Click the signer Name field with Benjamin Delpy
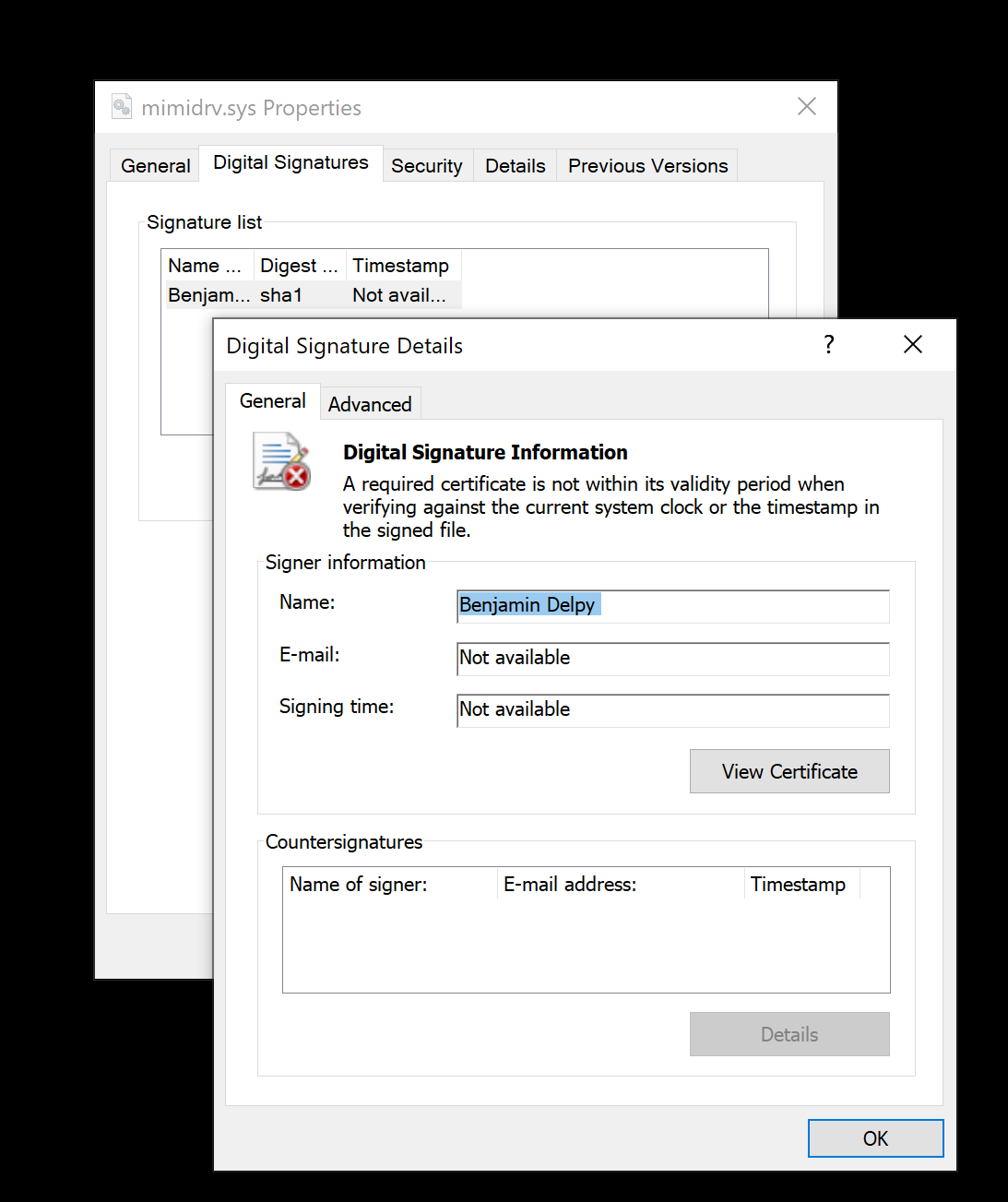The image size is (1008, 1202). tap(672, 605)
